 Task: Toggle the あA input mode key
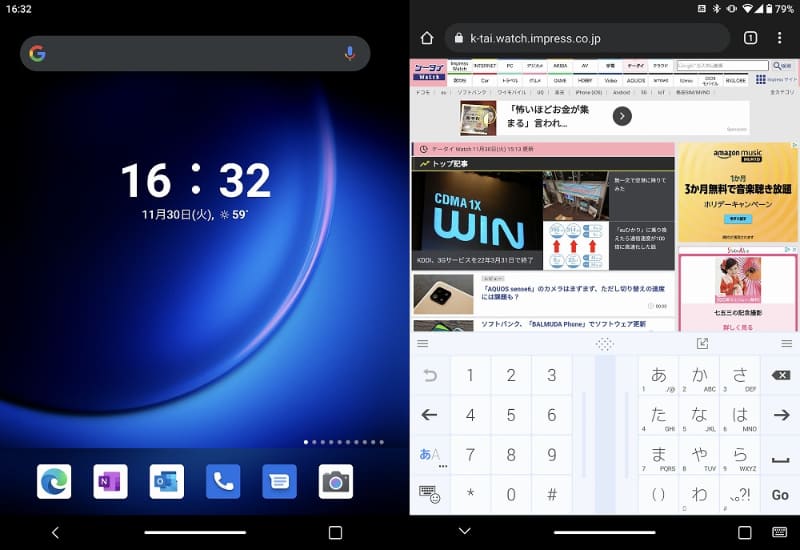click(430, 455)
